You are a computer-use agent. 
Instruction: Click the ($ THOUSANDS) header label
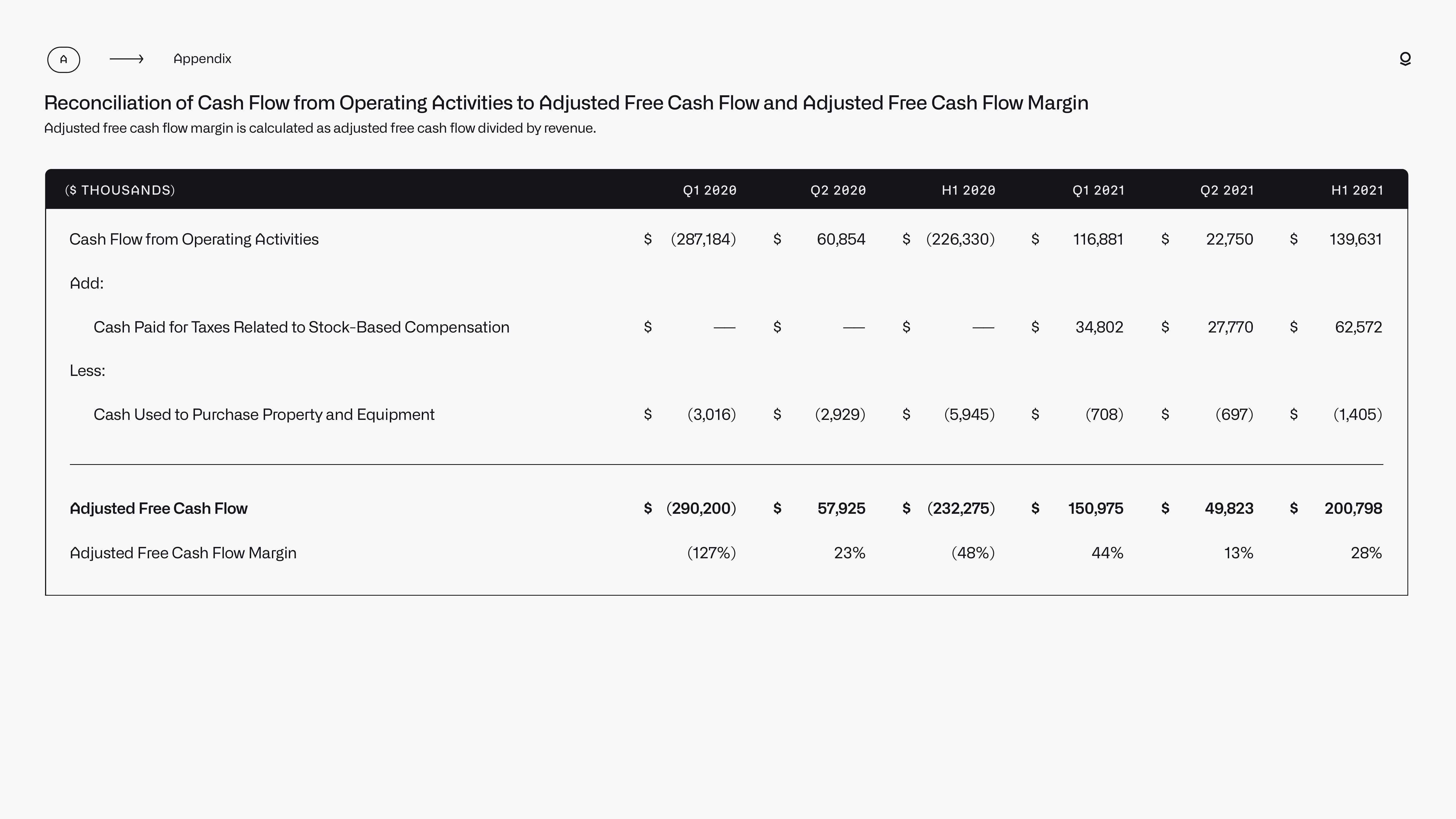pos(120,190)
